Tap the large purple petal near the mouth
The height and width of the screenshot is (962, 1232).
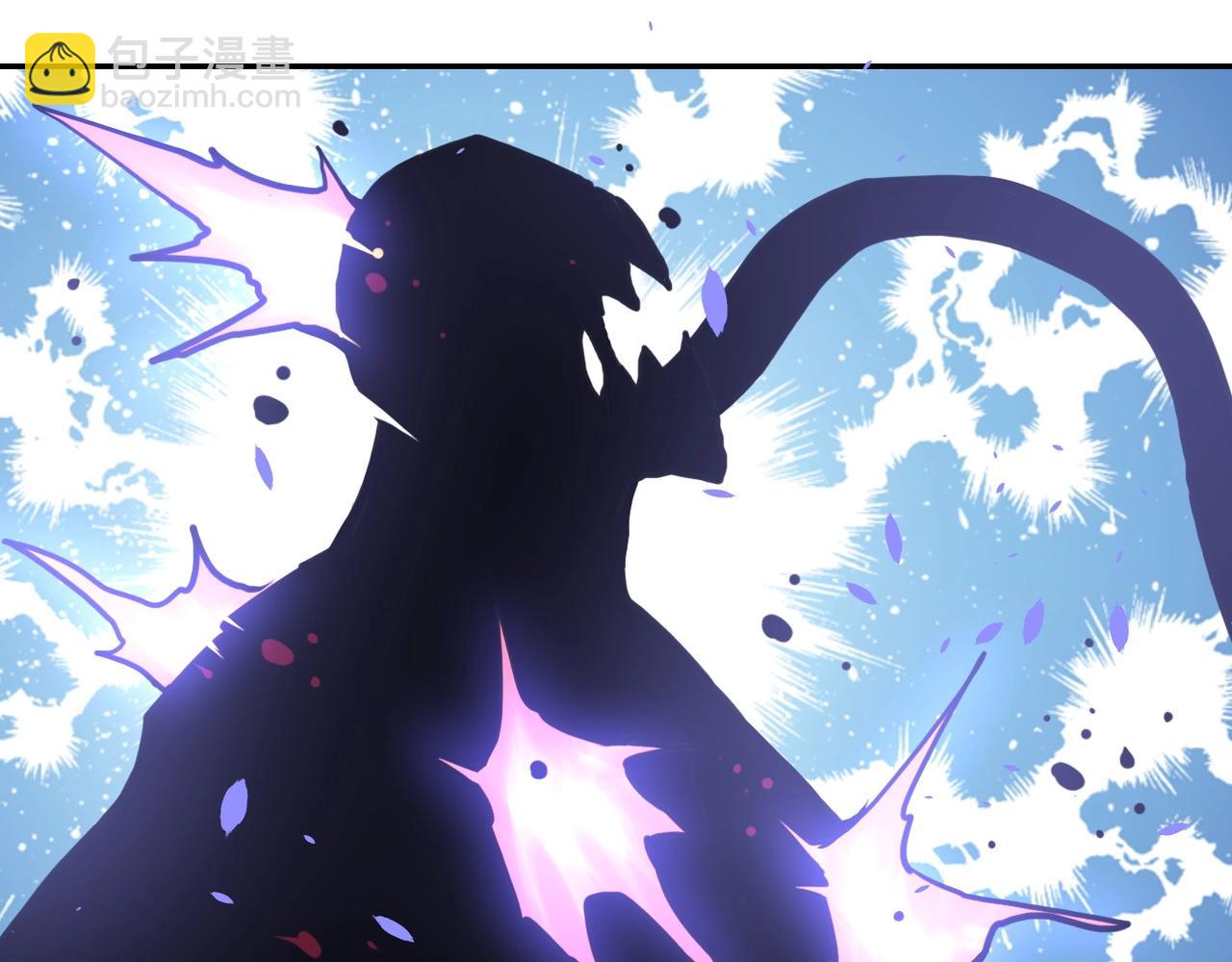click(712, 300)
